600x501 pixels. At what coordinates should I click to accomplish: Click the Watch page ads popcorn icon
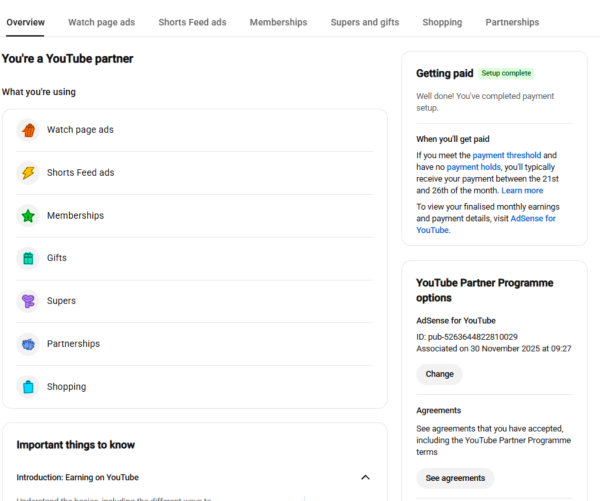(28, 130)
